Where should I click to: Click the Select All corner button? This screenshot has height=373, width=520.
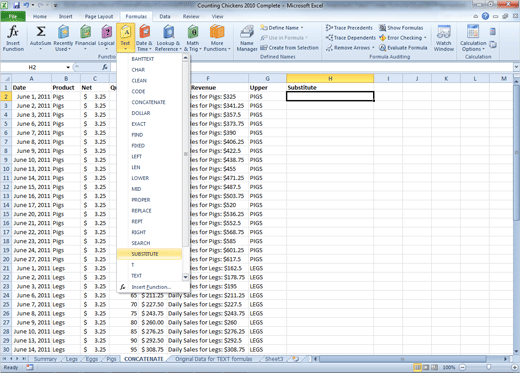tap(6, 78)
